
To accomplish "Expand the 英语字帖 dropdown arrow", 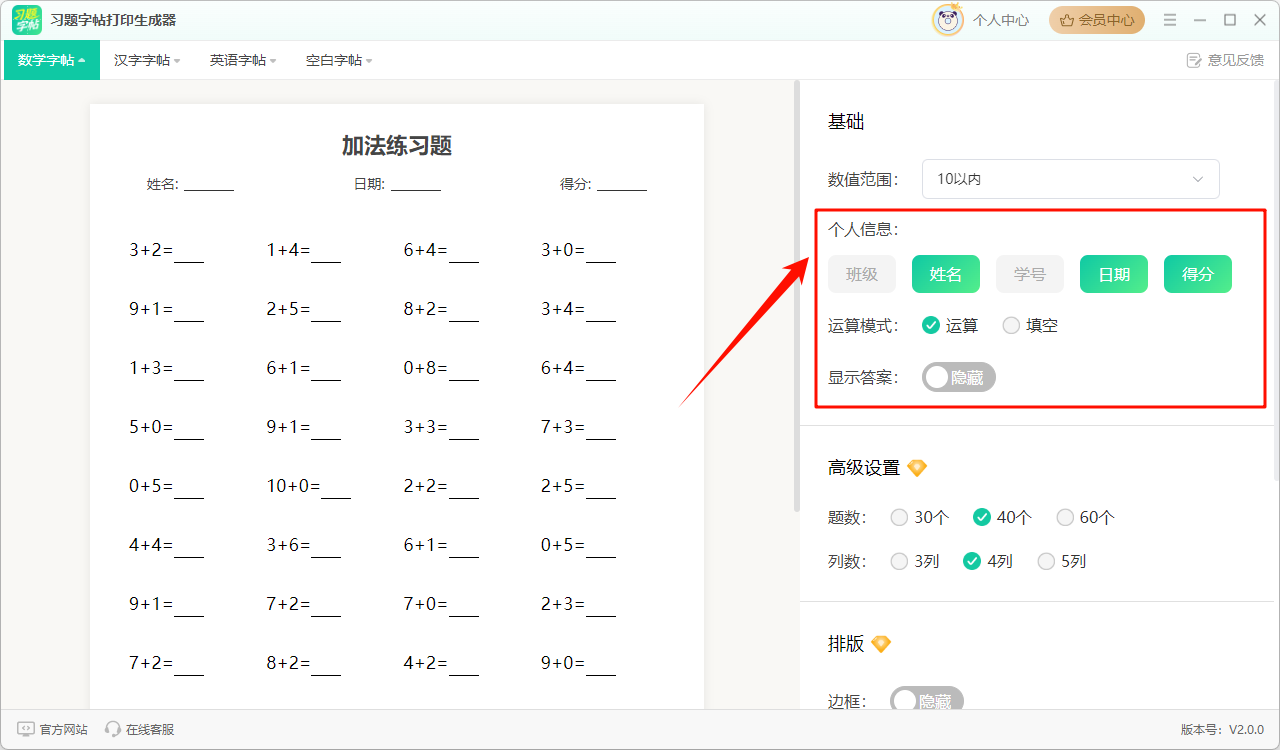I will point(273,61).
